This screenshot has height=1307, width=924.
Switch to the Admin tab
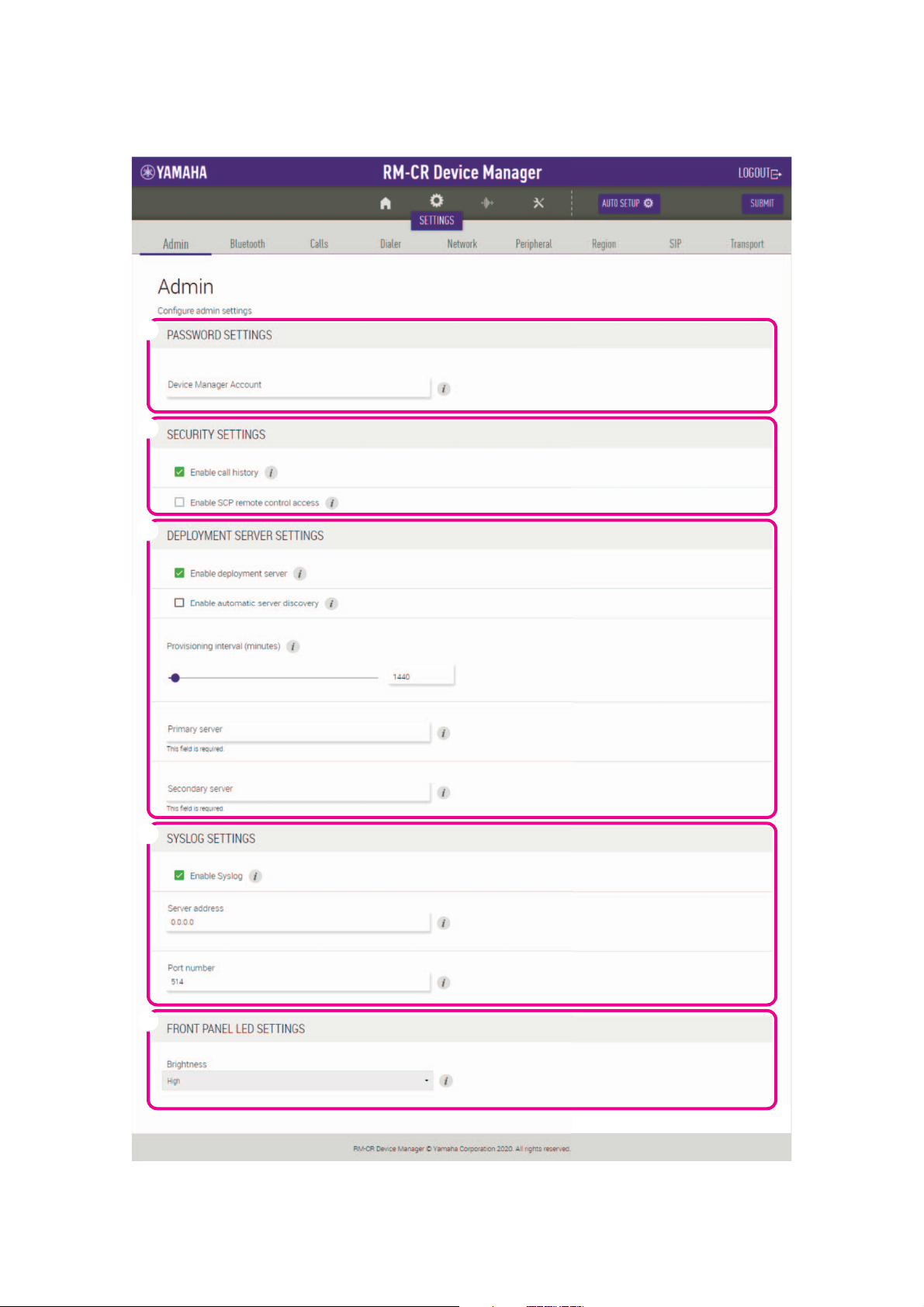(175, 244)
